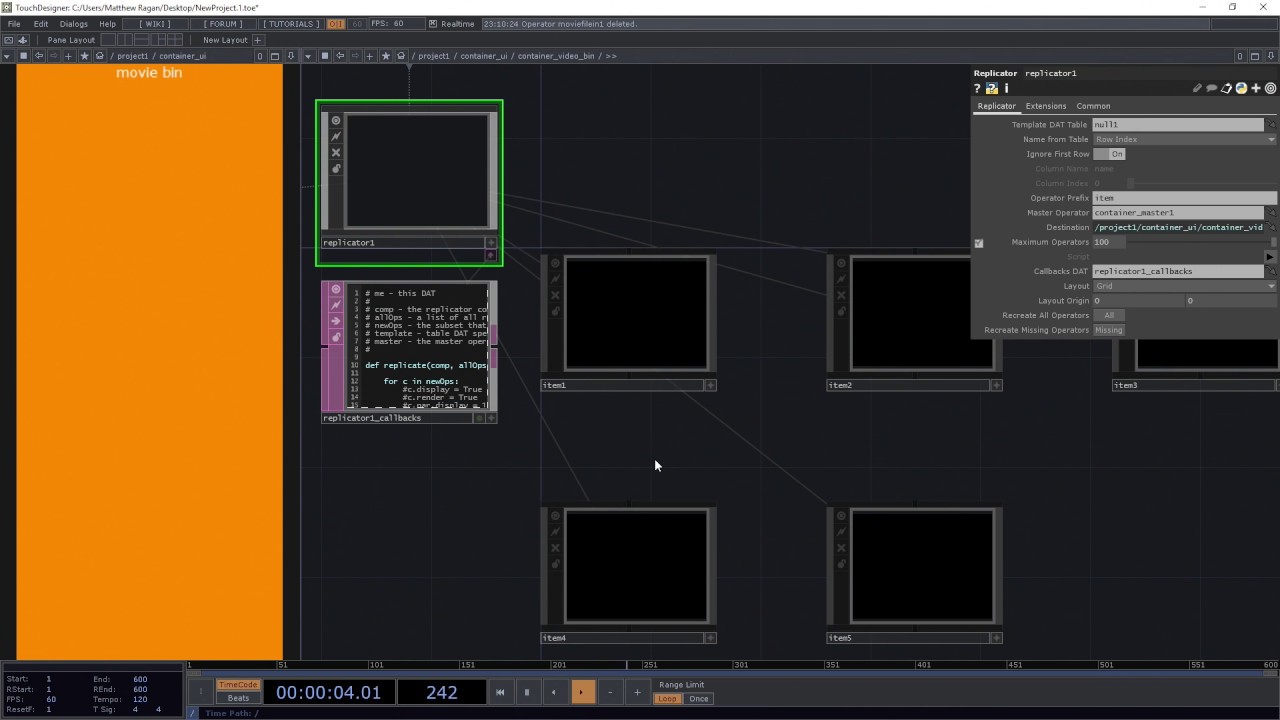Expand path arrows '>>' in right pane
This screenshot has height=720, width=1280.
coord(611,56)
